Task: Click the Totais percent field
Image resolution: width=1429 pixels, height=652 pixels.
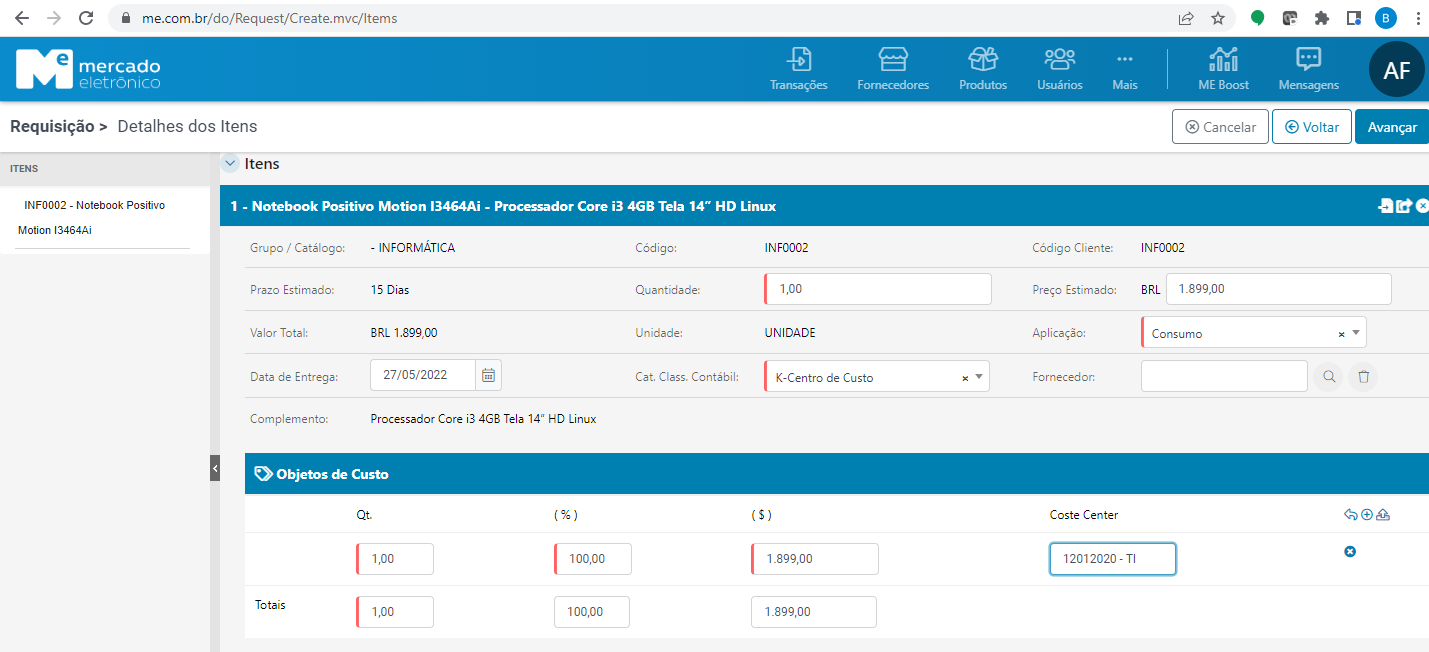Action: (592, 612)
